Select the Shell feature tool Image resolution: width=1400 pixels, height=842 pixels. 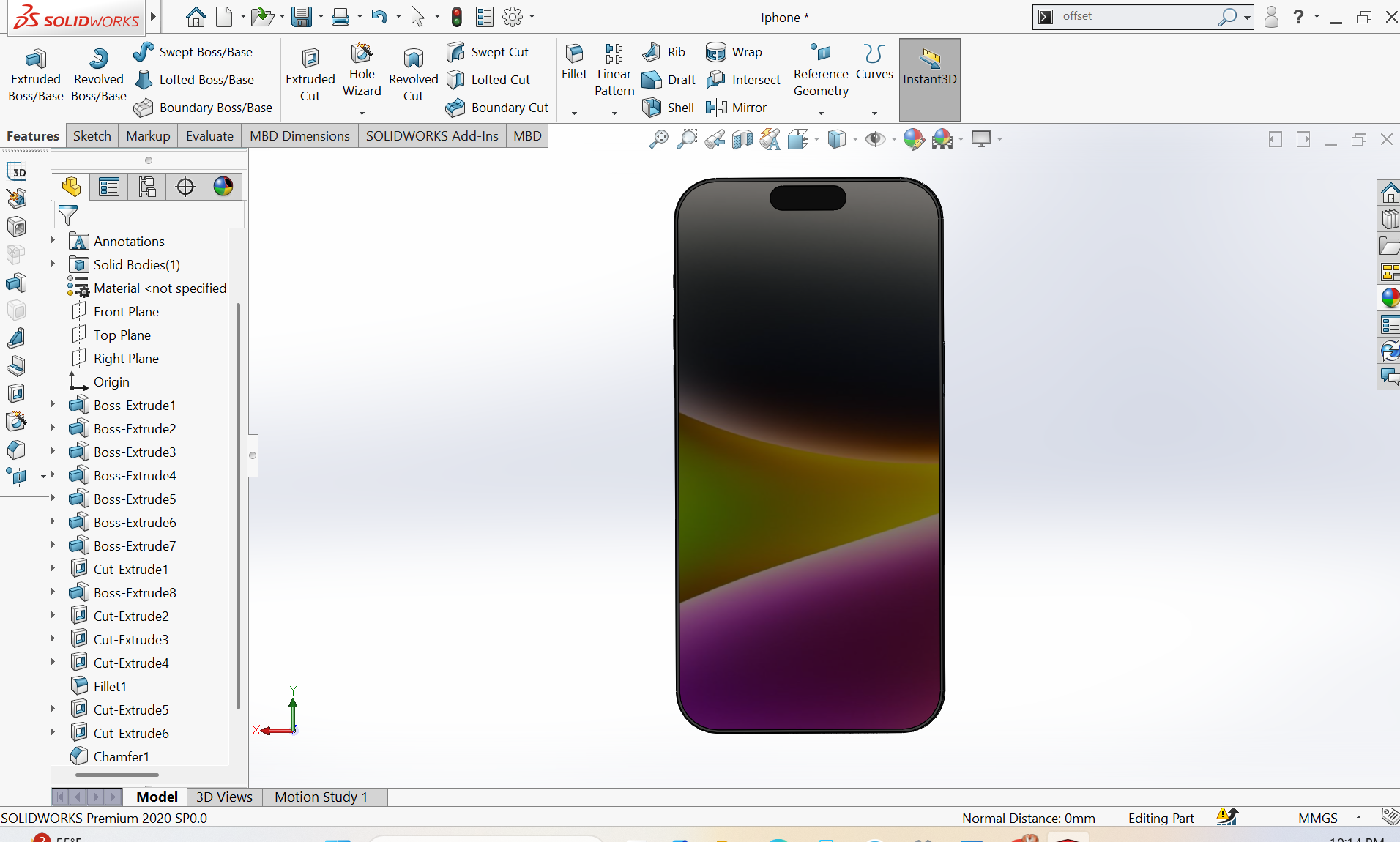click(668, 108)
